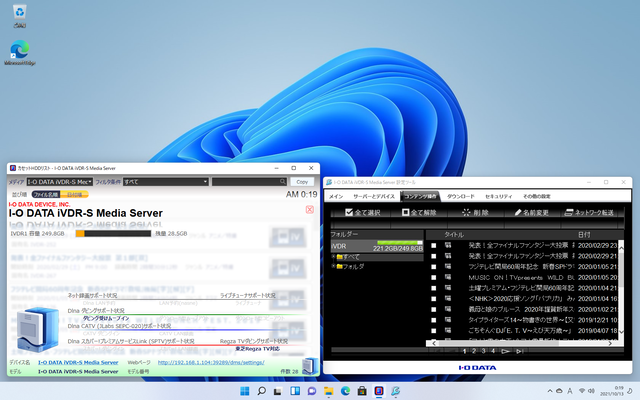Click the yellow folder icon for フォルダ

(x=340, y=266)
